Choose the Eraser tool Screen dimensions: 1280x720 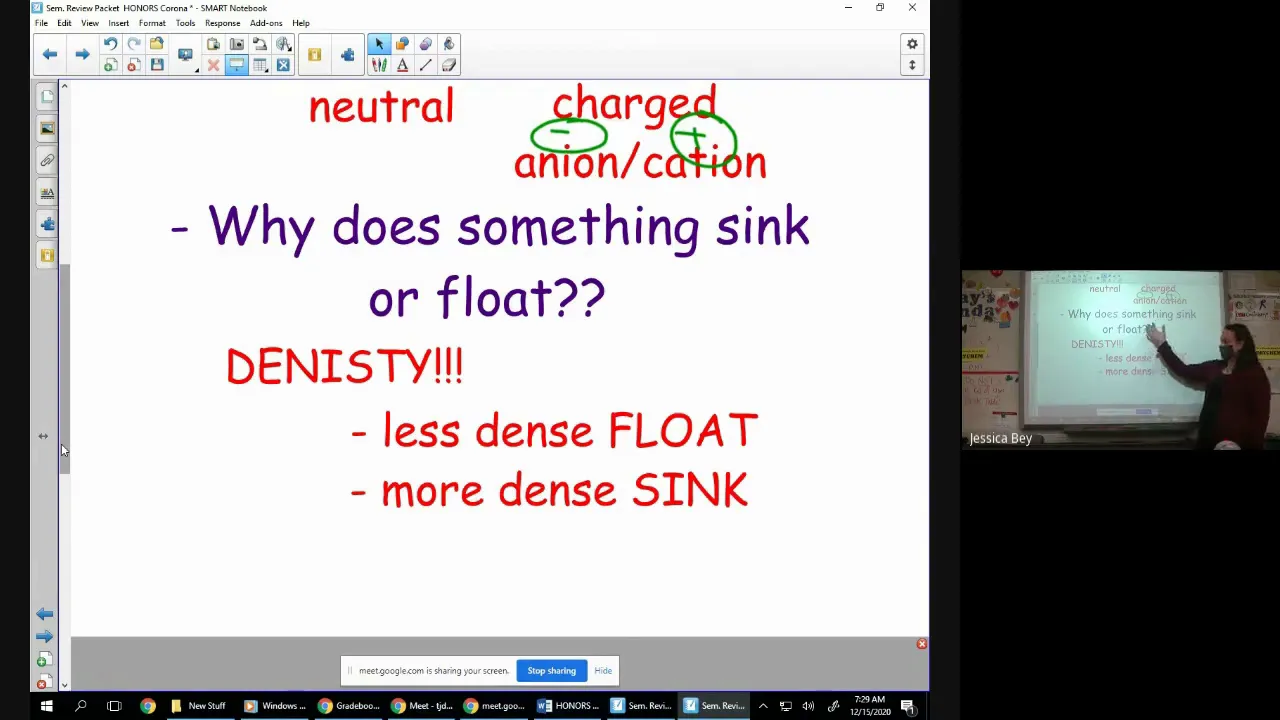click(449, 65)
